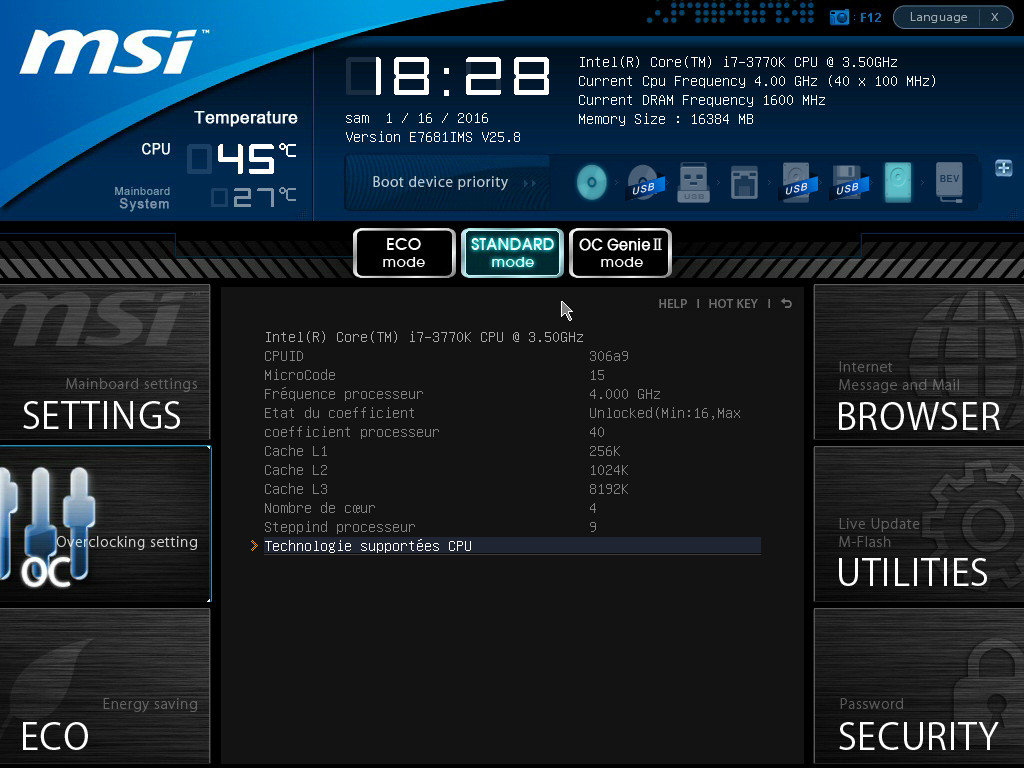The width and height of the screenshot is (1024, 768).
Task: Select STANDARD mode
Action: tap(512, 253)
